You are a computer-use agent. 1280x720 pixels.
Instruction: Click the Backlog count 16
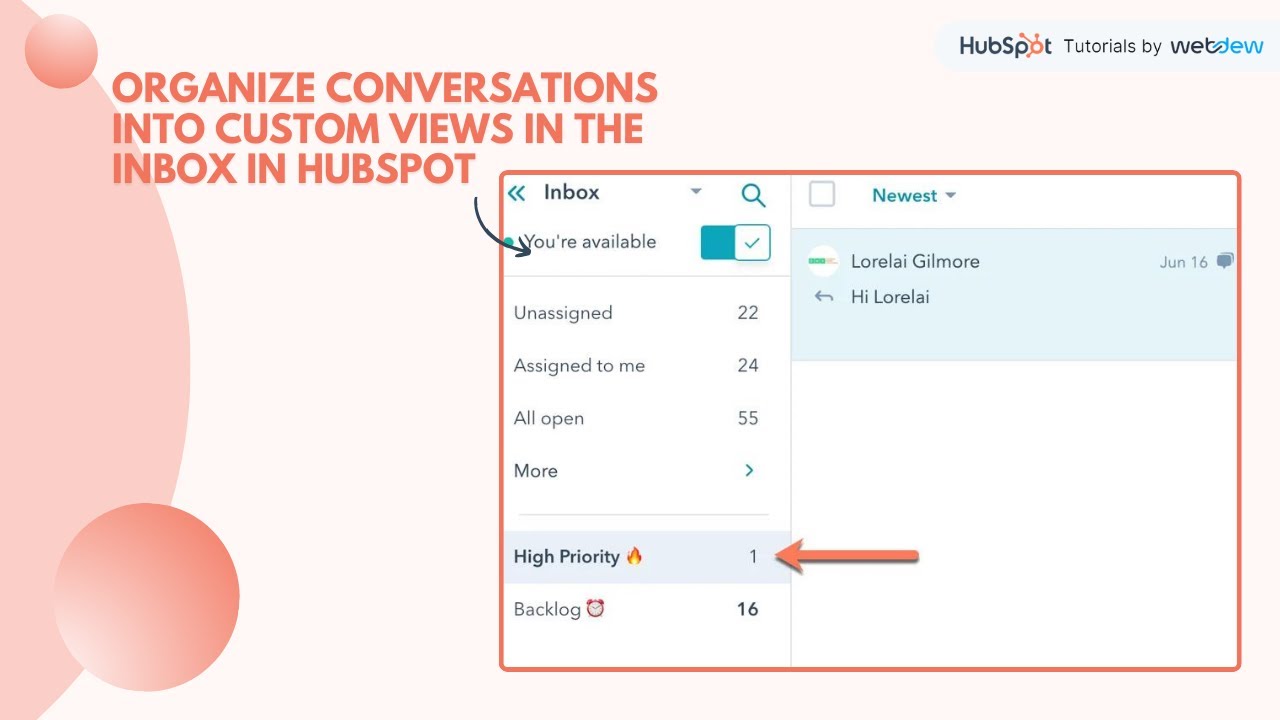pos(748,609)
